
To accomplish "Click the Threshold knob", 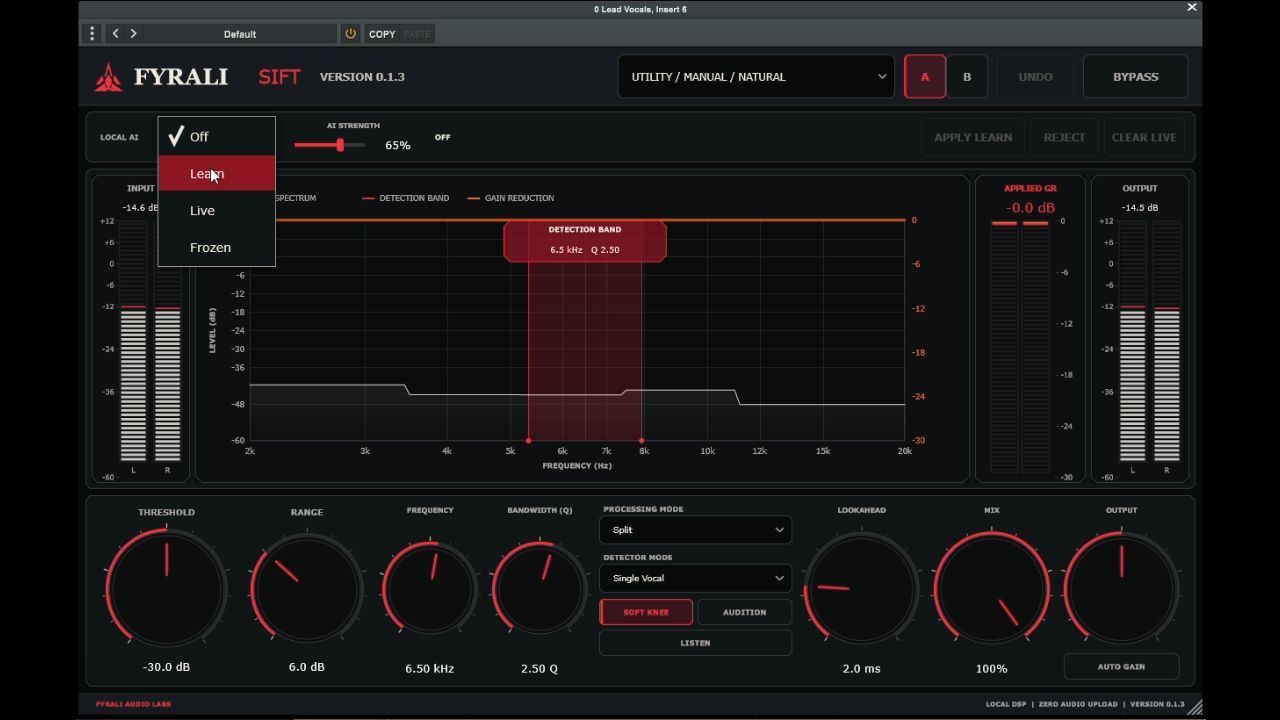I will [166, 588].
